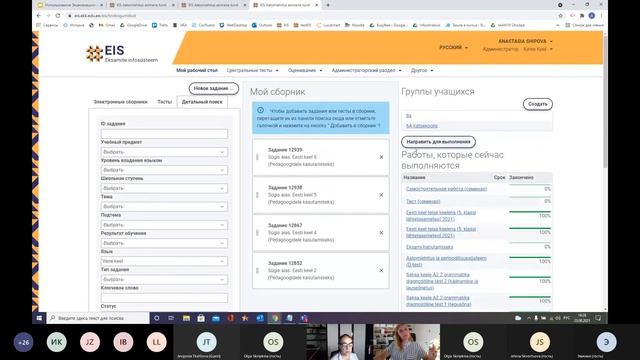Grab the drag handle of Задание 12938
Image resolution: width=640 pixels, height=360 pixels.
[x=257, y=195]
